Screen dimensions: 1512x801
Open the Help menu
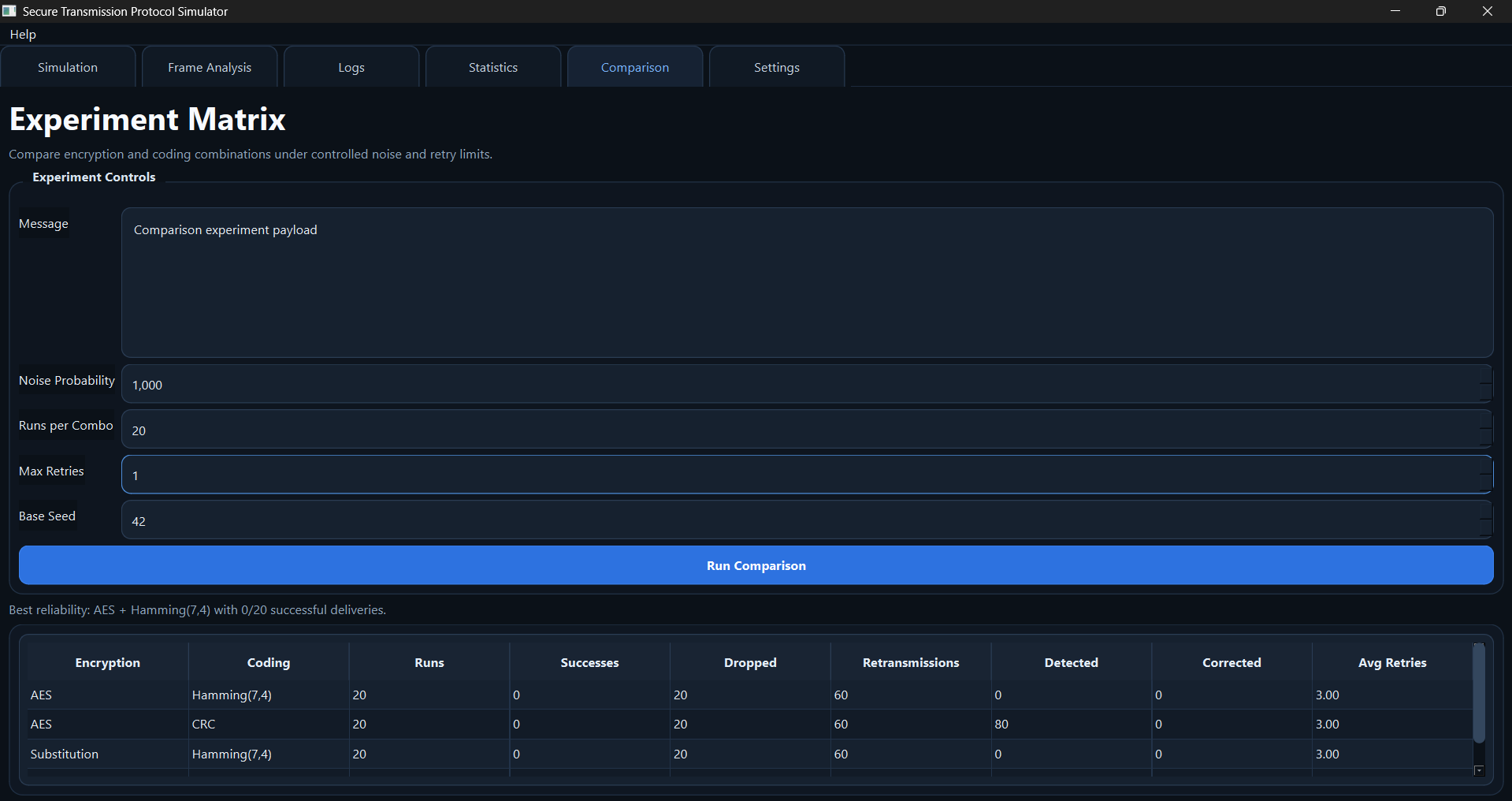coord(23,35)
